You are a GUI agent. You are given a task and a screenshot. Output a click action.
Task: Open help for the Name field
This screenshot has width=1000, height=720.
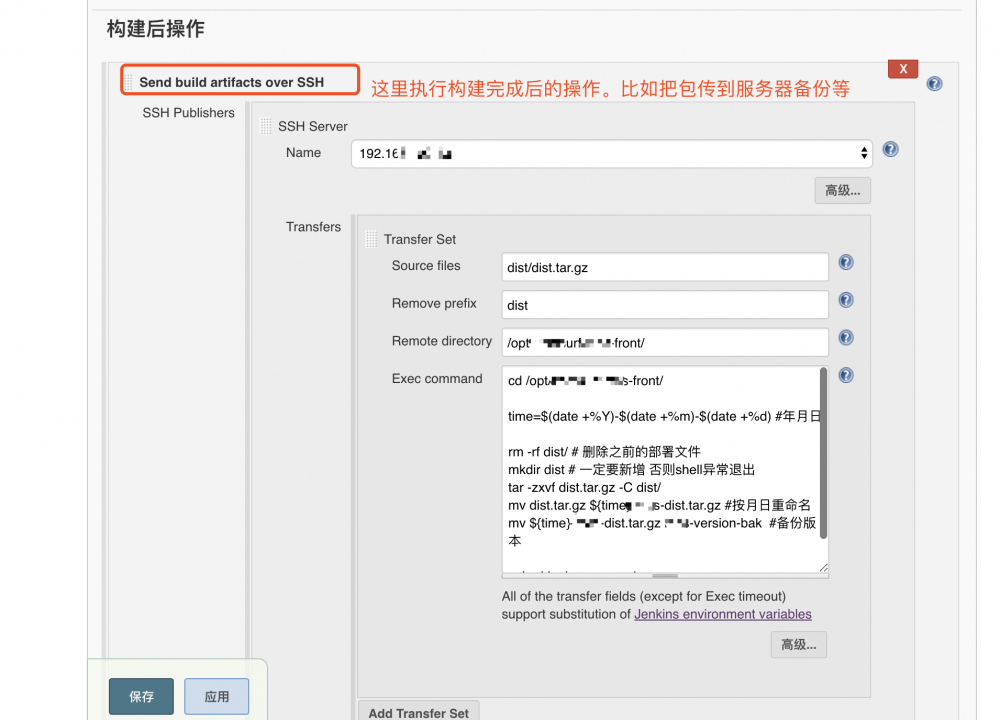coord(890,149)
